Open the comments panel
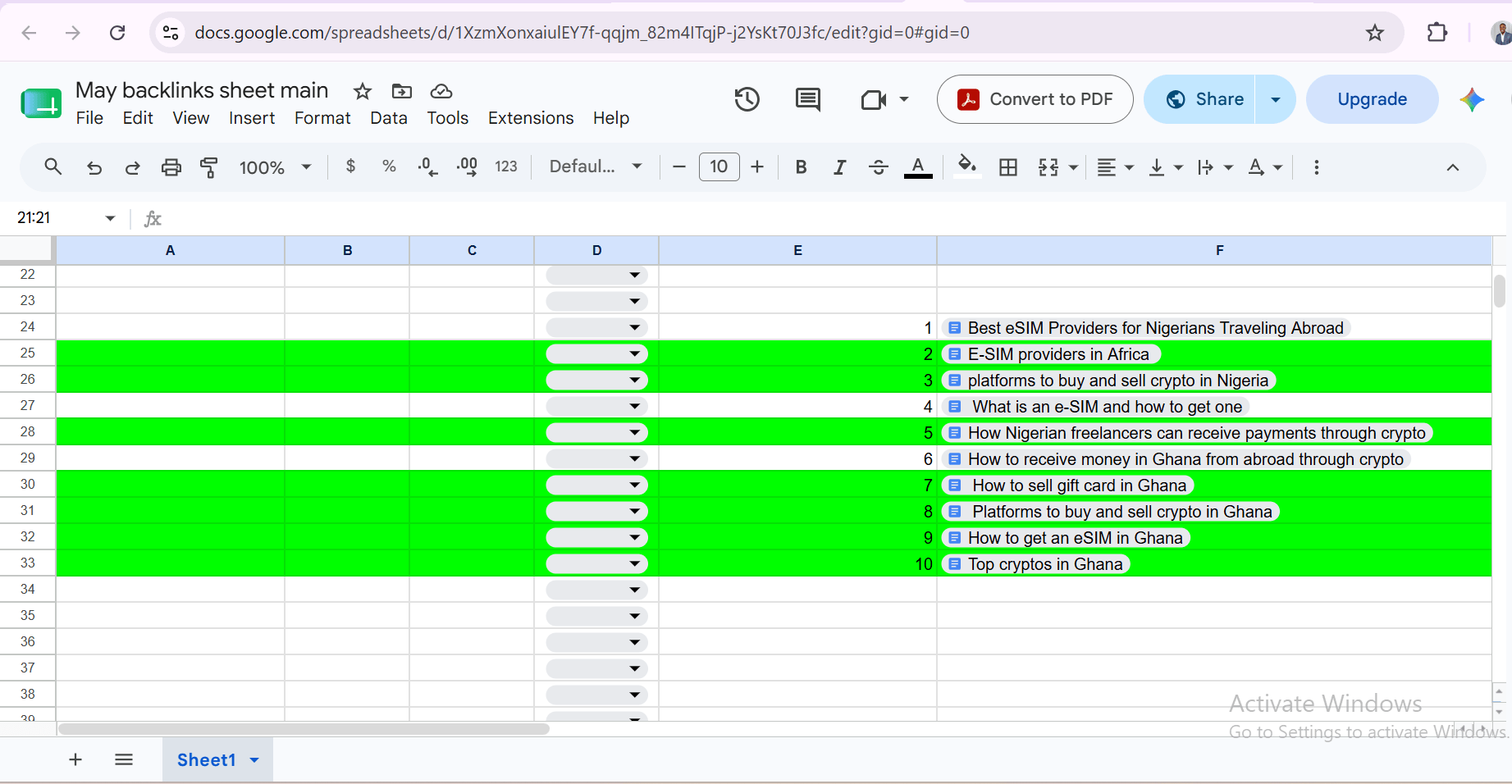Screen dimensions: 1512x784 click(808, 99)
